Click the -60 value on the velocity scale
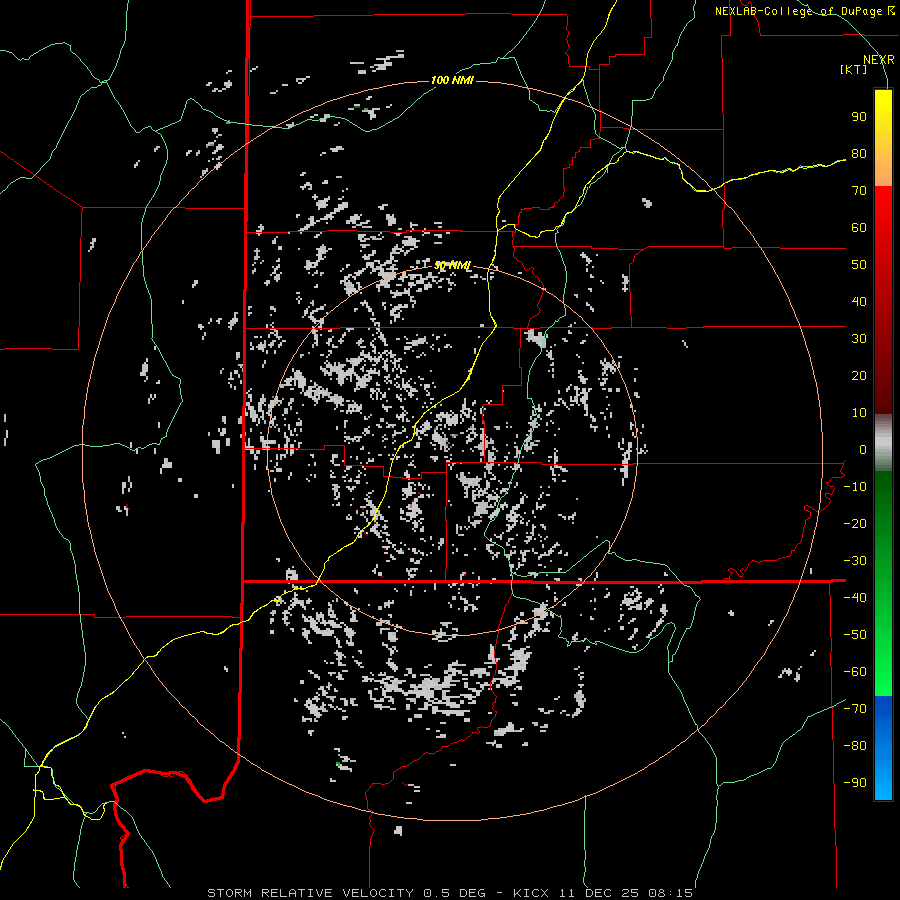Image resolution: width=900 pixels, height=900 pixels. [855, 672]
